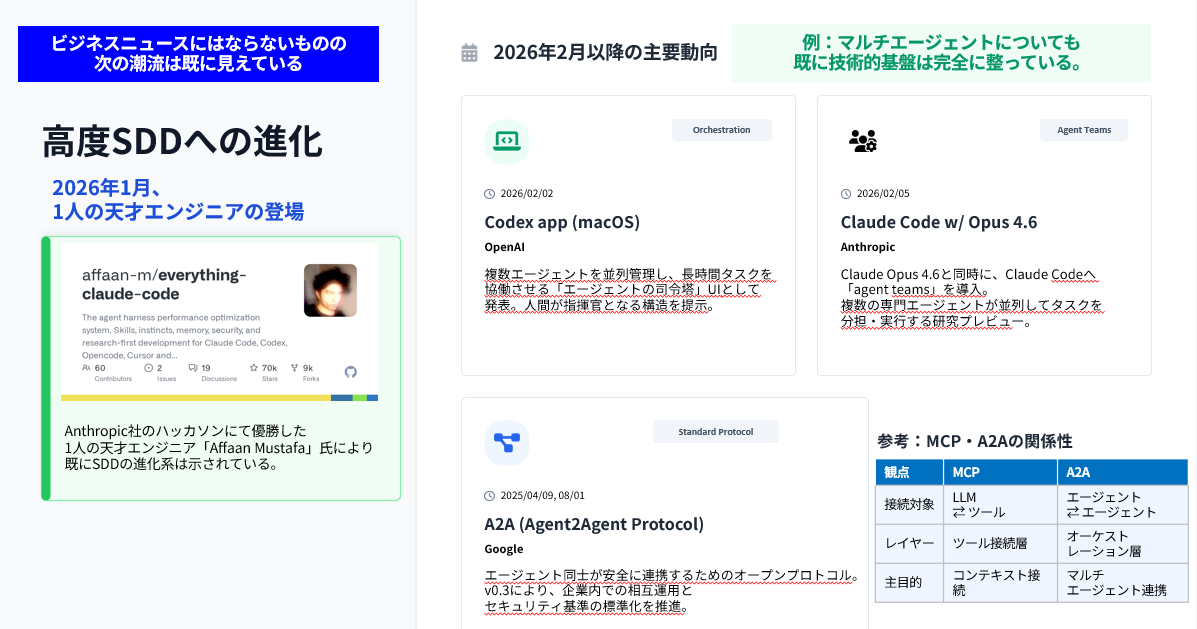This screenshot has width=1197, height=629.
Task: Click the table cell LLM ⇄ツール
Action: click(1000, 505)
